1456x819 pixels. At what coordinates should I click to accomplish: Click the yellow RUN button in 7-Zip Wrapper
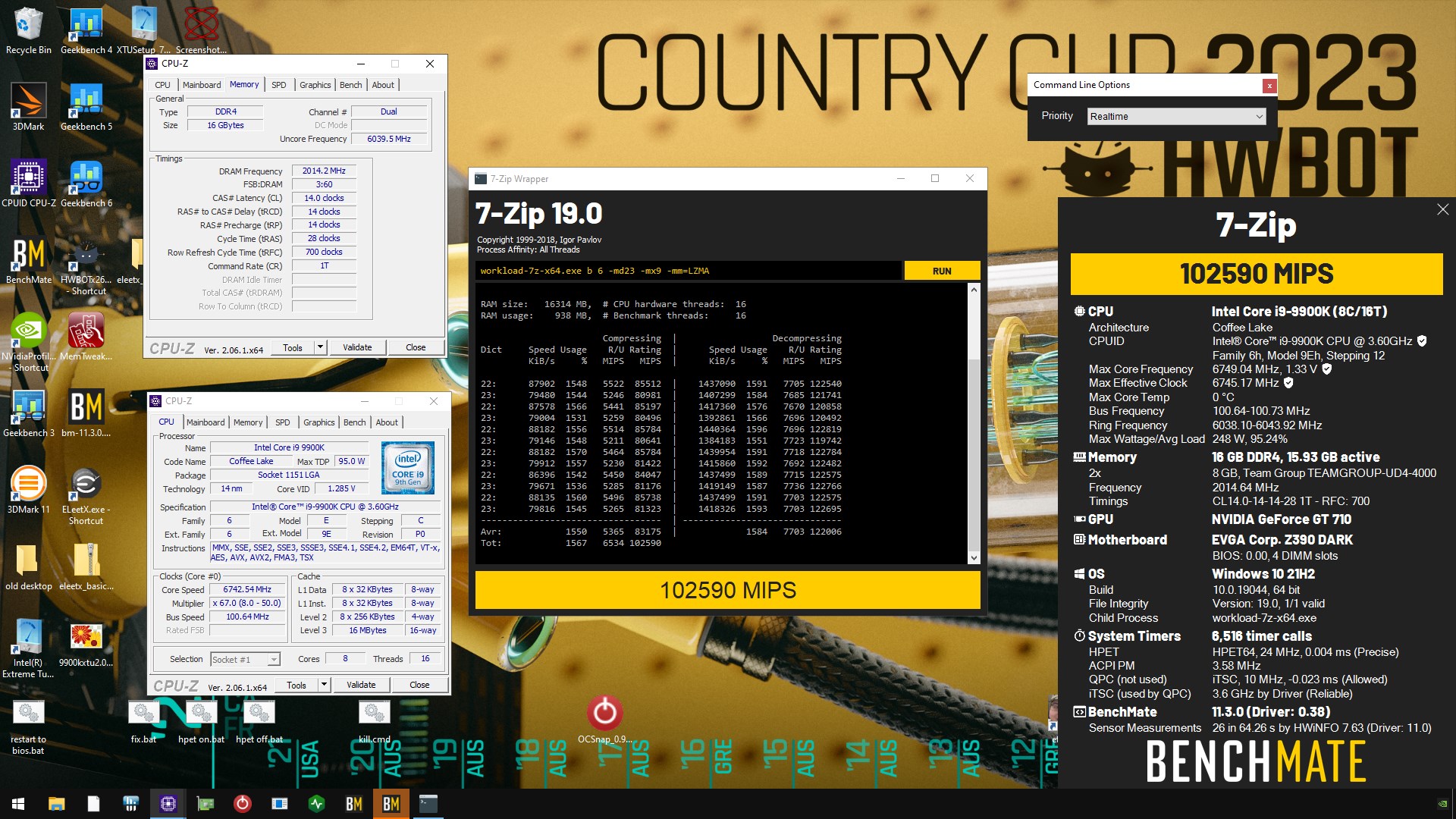(942, 271)
